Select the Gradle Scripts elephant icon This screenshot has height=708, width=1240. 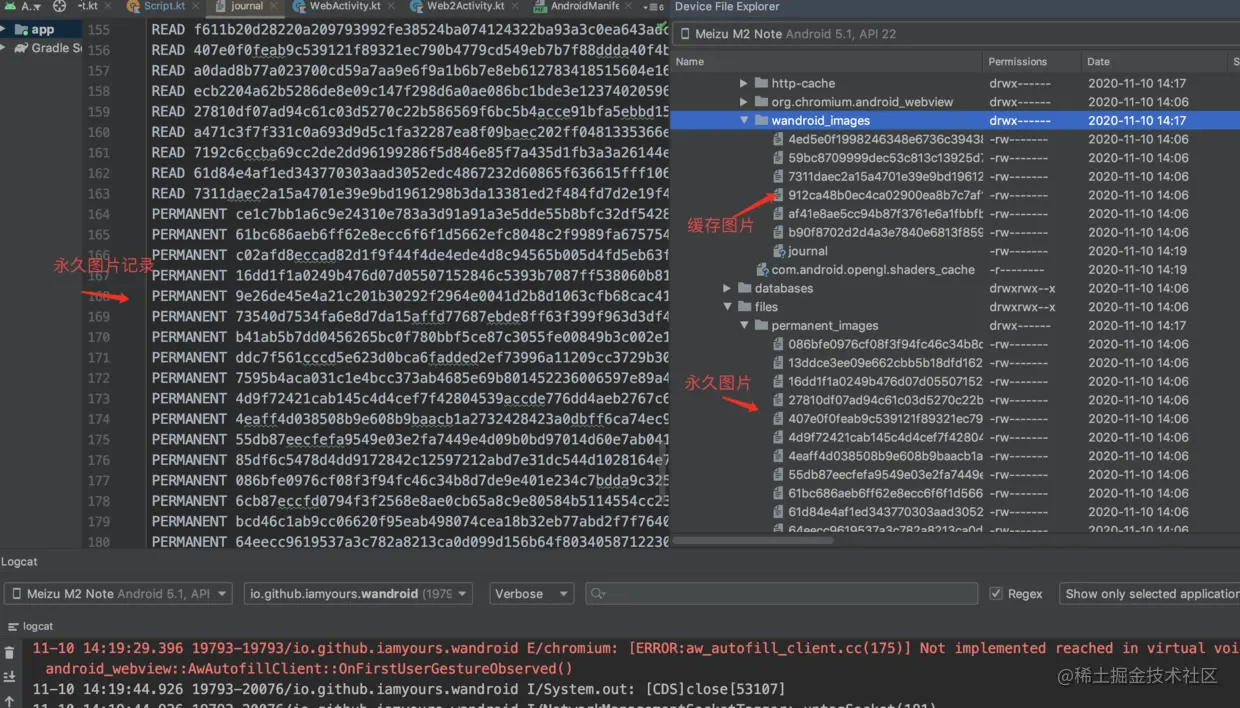[19, 48]
